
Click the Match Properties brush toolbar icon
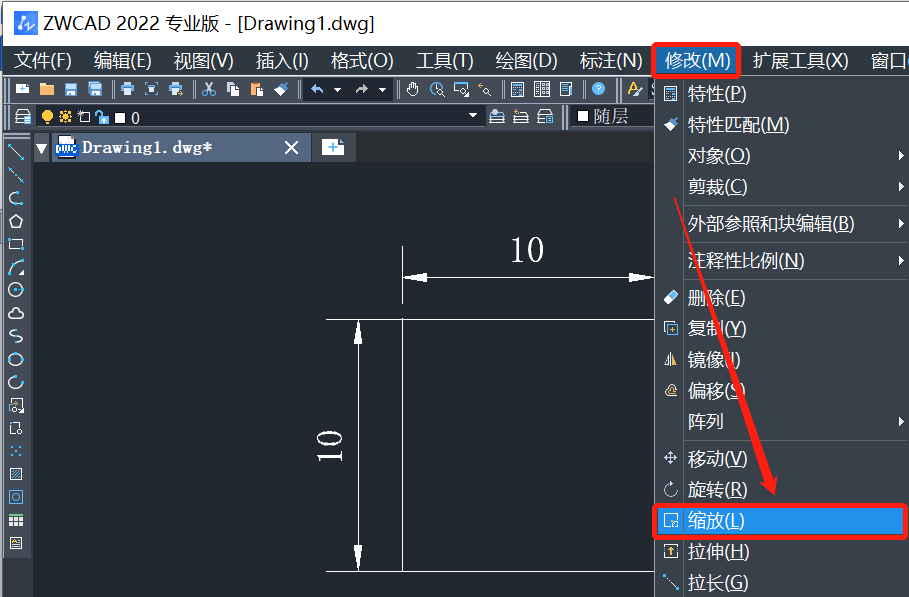281,89
